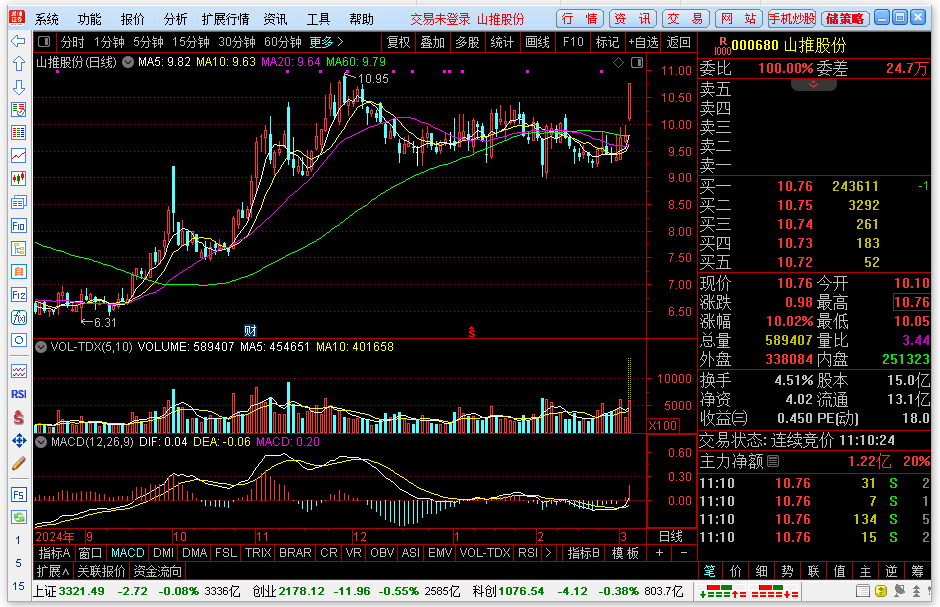The image size is (940, 607).
Task: Toggle the side panel icon at chart corner
Action: (x=637, y=62)
